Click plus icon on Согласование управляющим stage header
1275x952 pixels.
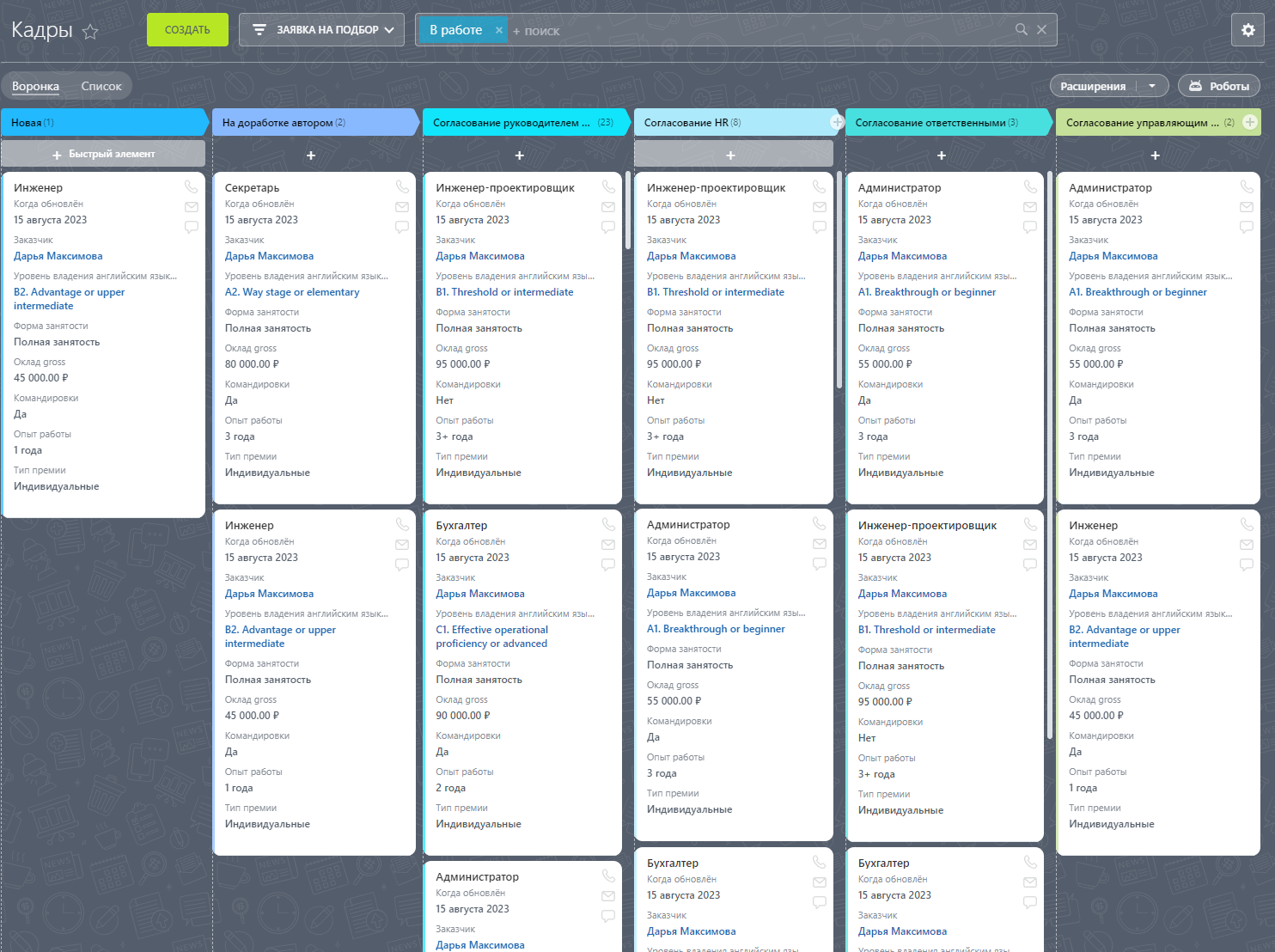coord(1250,122)
